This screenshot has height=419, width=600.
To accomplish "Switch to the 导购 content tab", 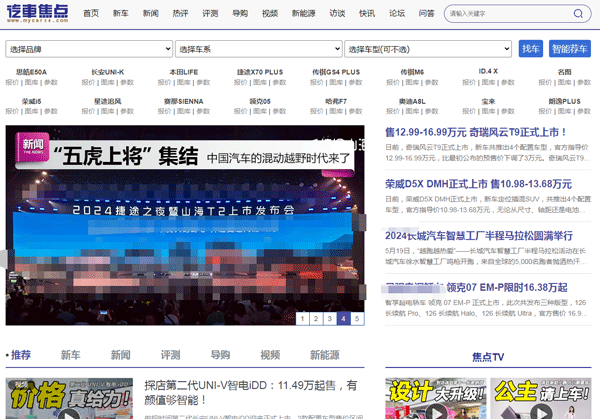I will click(220, 355).
